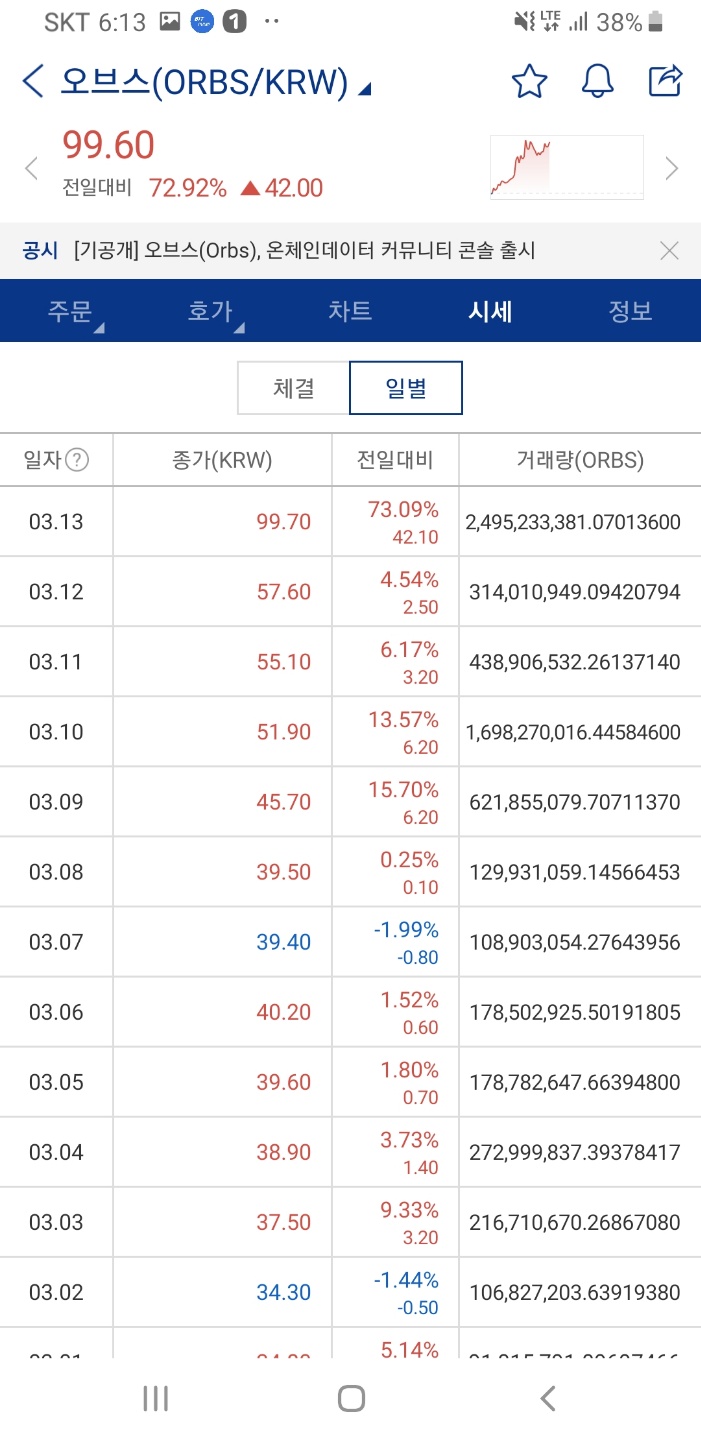Select closing price 37.50
701x1440 pixels.
(x=284, y=1221)
